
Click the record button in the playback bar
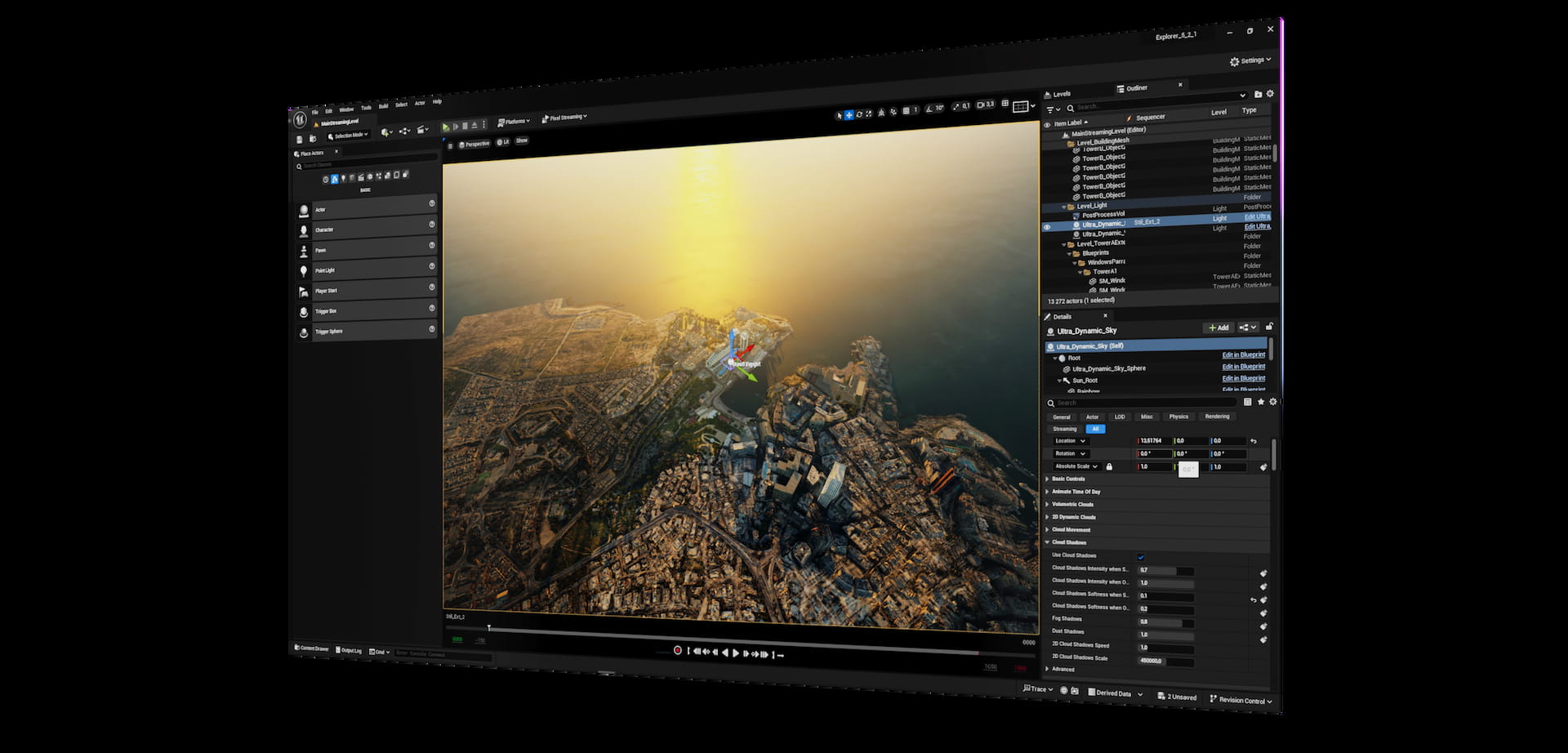(676, 651)
